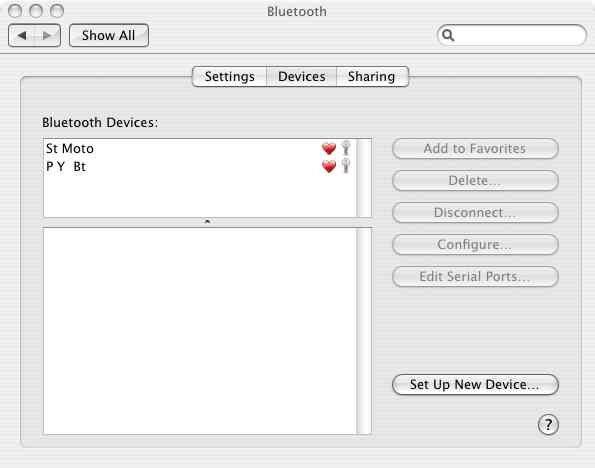Go forward with the right arrow button
This screenshot has height=468, width=595.
point(47,35)
